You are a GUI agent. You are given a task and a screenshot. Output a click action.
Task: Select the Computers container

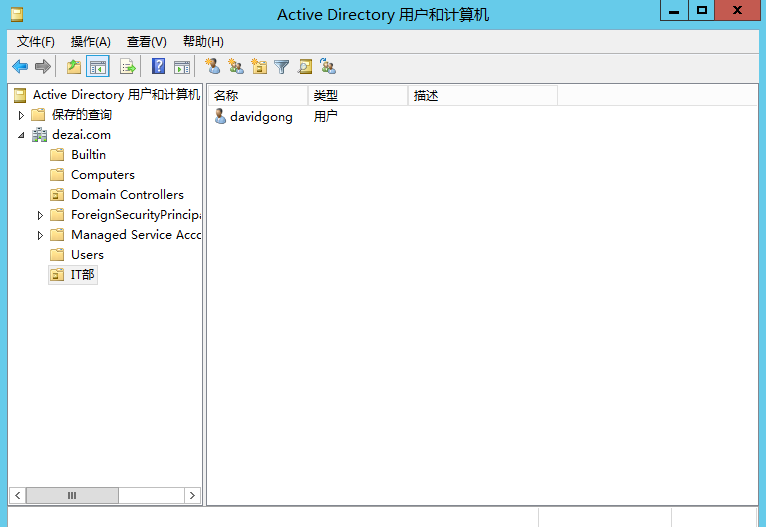coord(103,175)
